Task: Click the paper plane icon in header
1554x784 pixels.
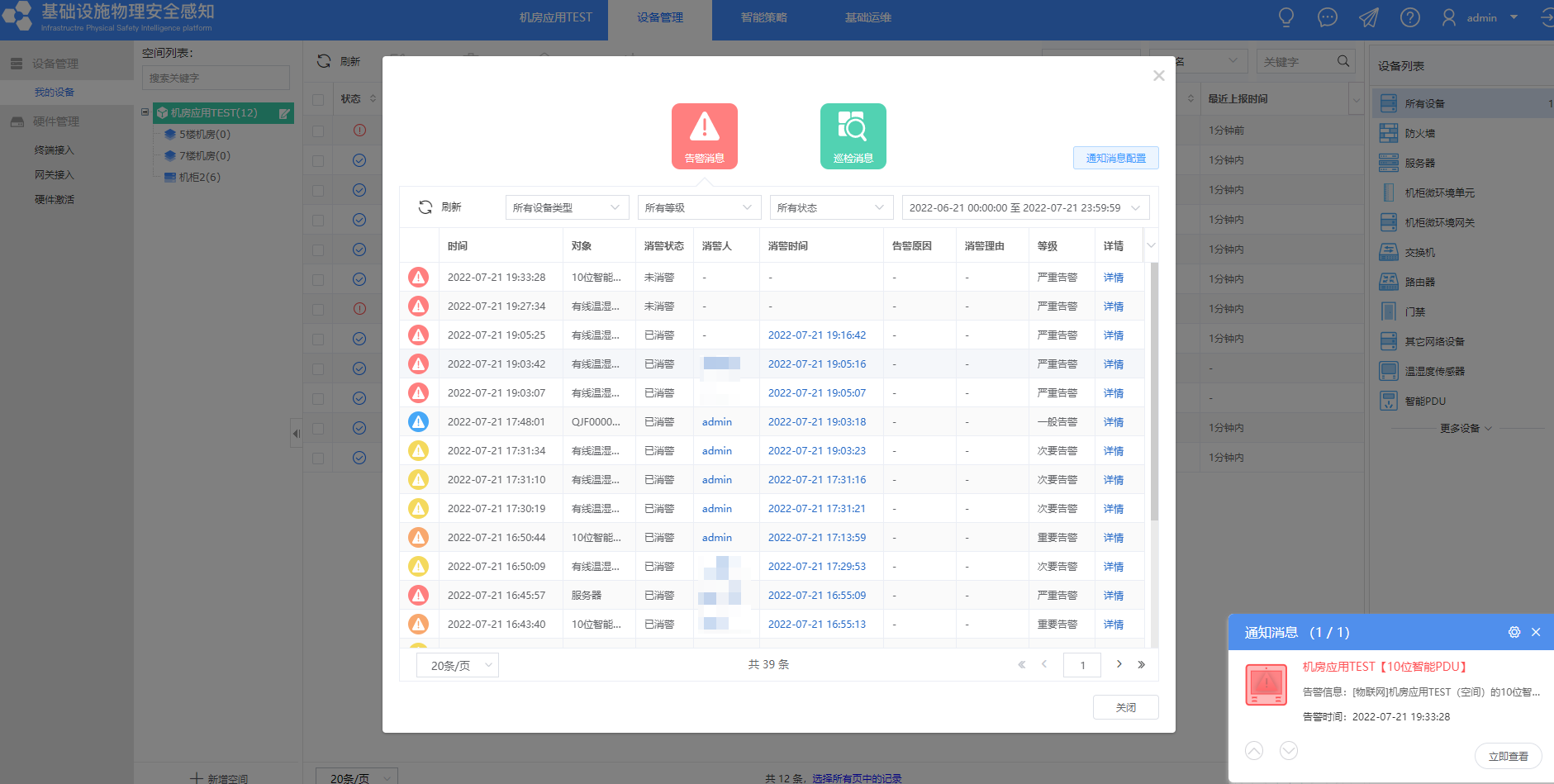Action: (x=1369, y=17)
